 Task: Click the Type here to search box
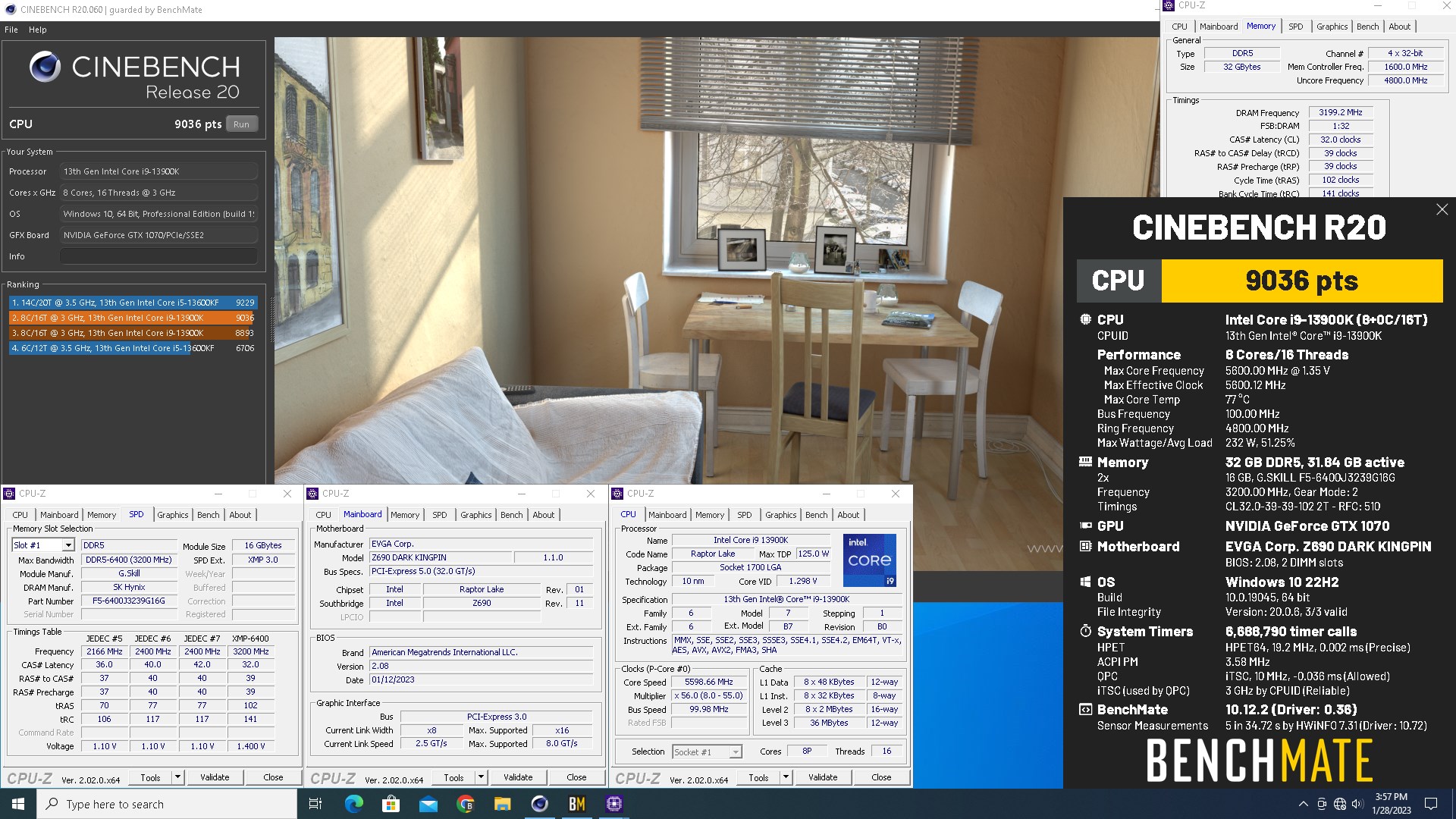167,804
